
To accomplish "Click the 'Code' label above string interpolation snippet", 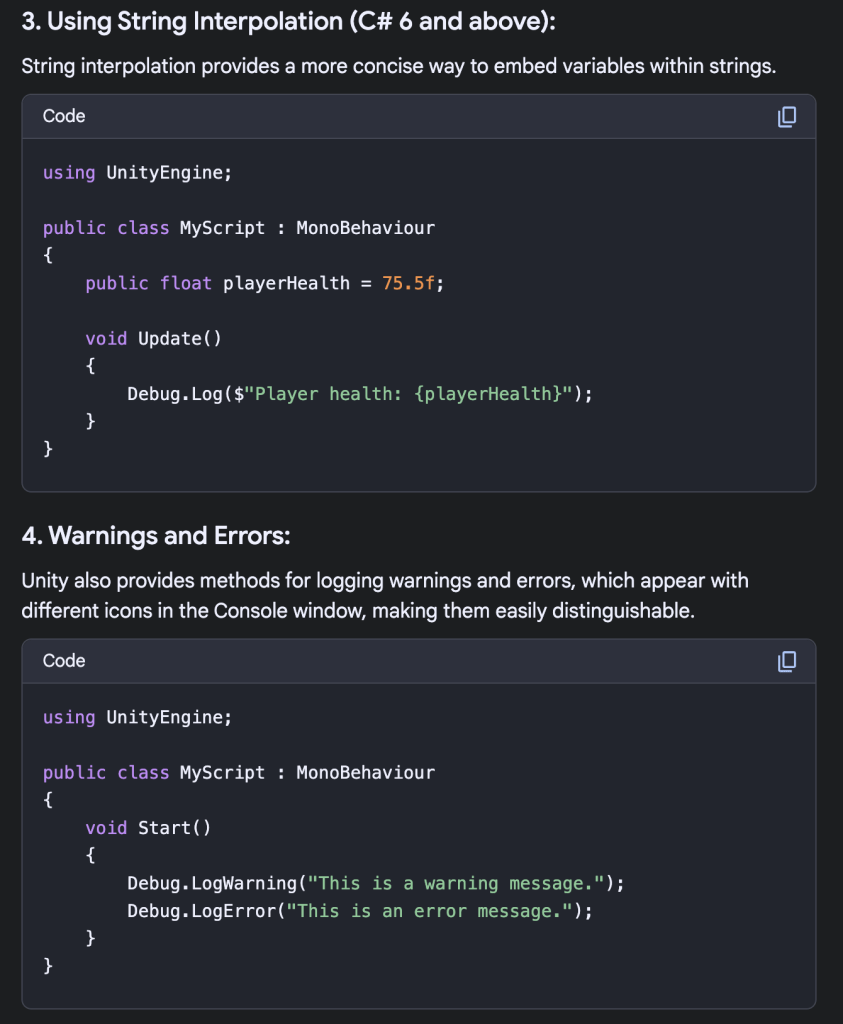I will pos(64,116).
